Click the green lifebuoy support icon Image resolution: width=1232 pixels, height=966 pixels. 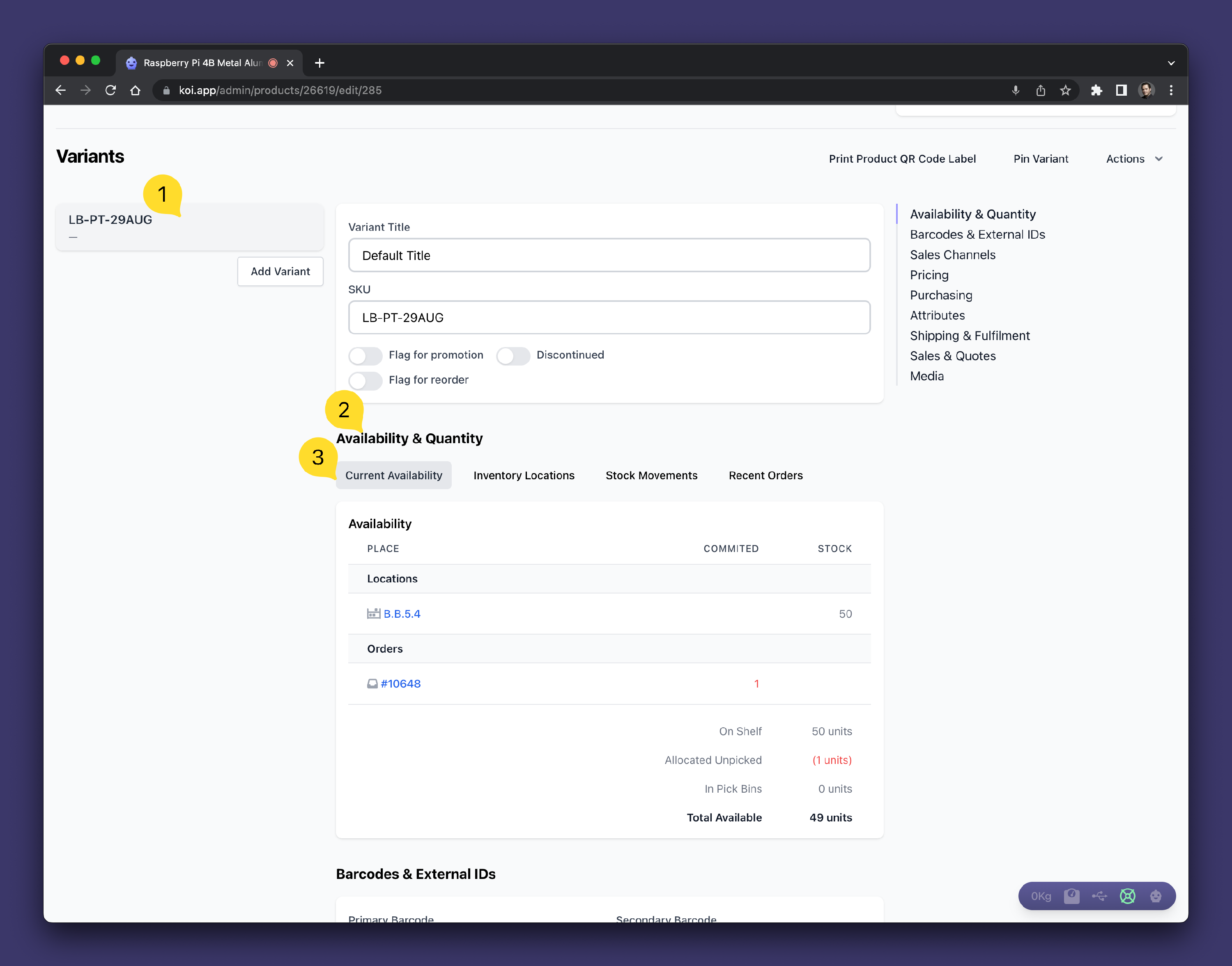pos(1127,896)
